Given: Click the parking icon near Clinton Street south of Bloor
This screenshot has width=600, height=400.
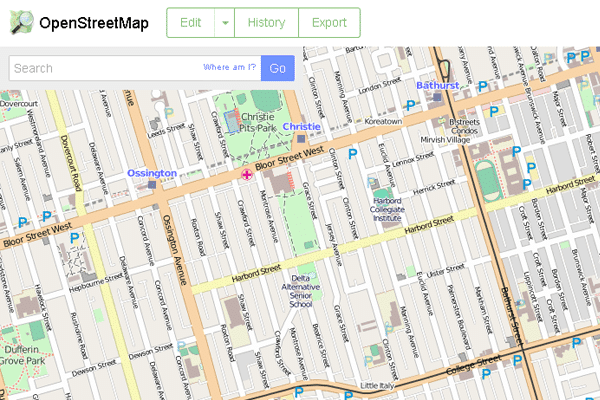Looking at the screenshot, I should [x=352, y=154].
